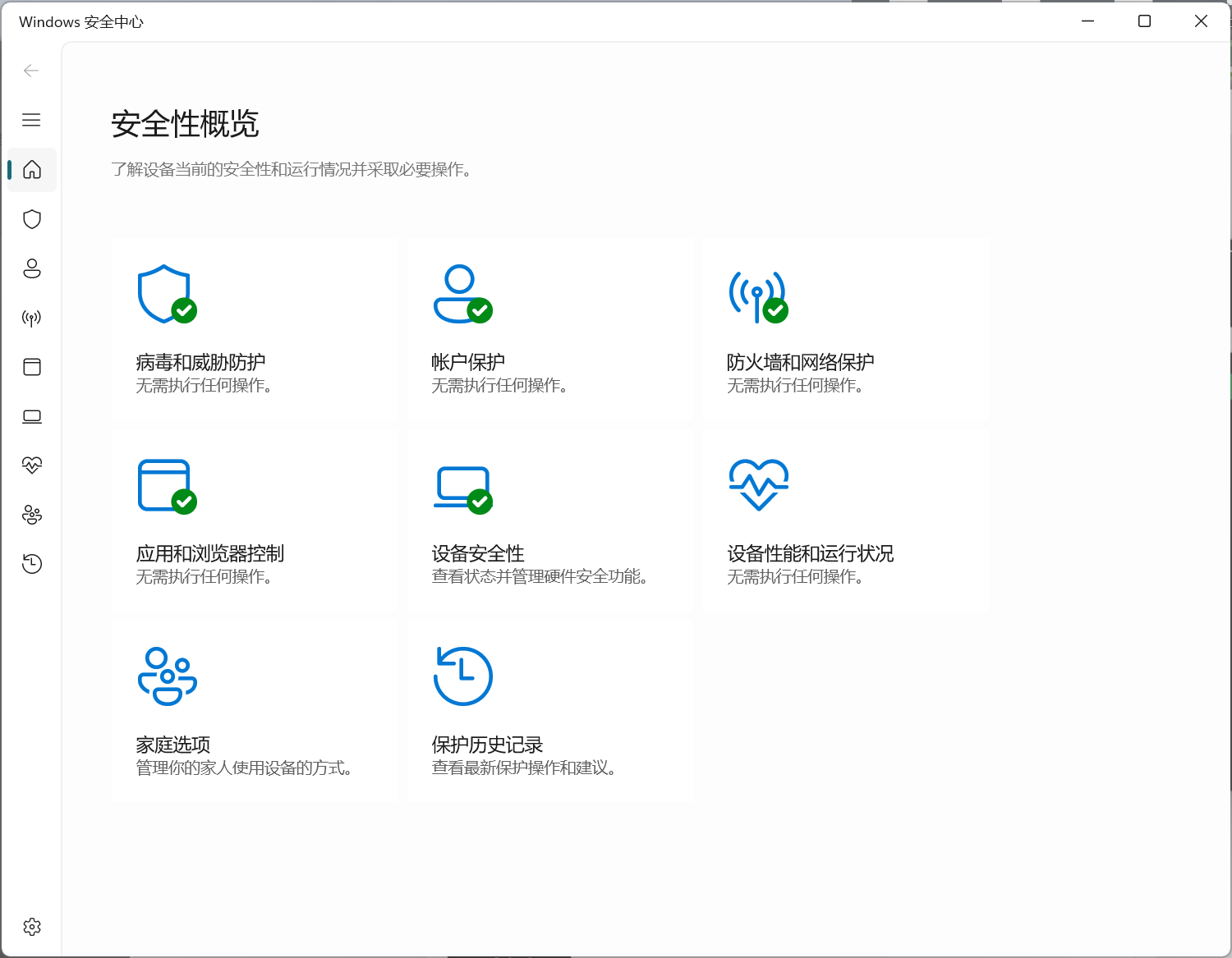Open Device security sidebar laptop icon
1232x958 pixels.
pyautogui.click(x=32, y=416)
